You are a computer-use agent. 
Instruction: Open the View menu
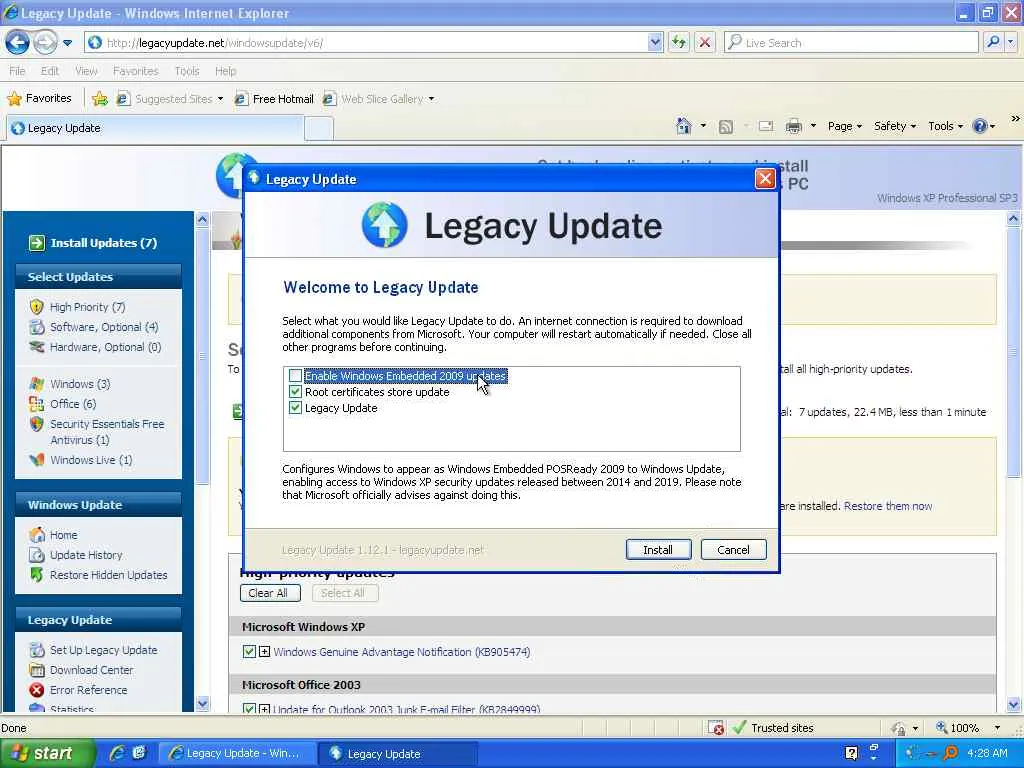click(86, 71)
